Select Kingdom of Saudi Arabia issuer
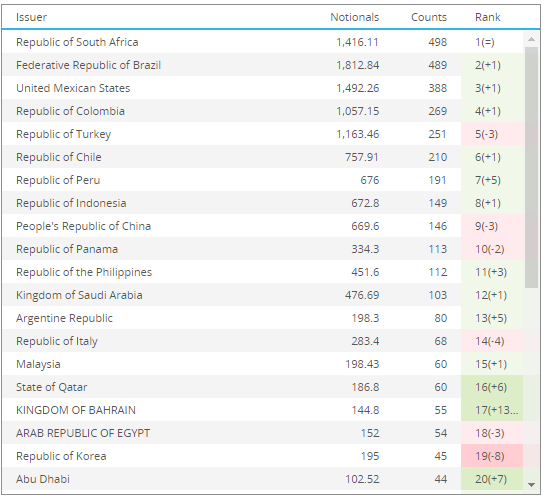Viewport: 546px width, 498px height. [x=79, y=295]
